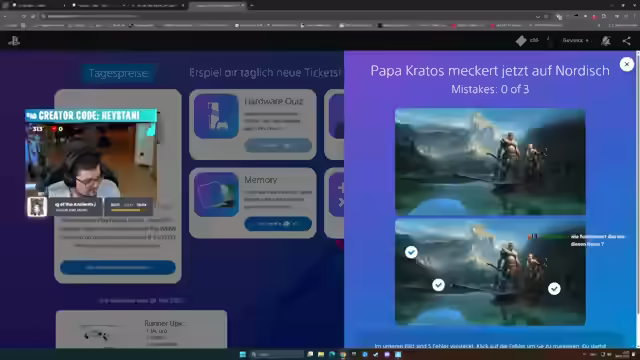
Task: Click the checkmark near the boat oar
Action: pos(438,284)
